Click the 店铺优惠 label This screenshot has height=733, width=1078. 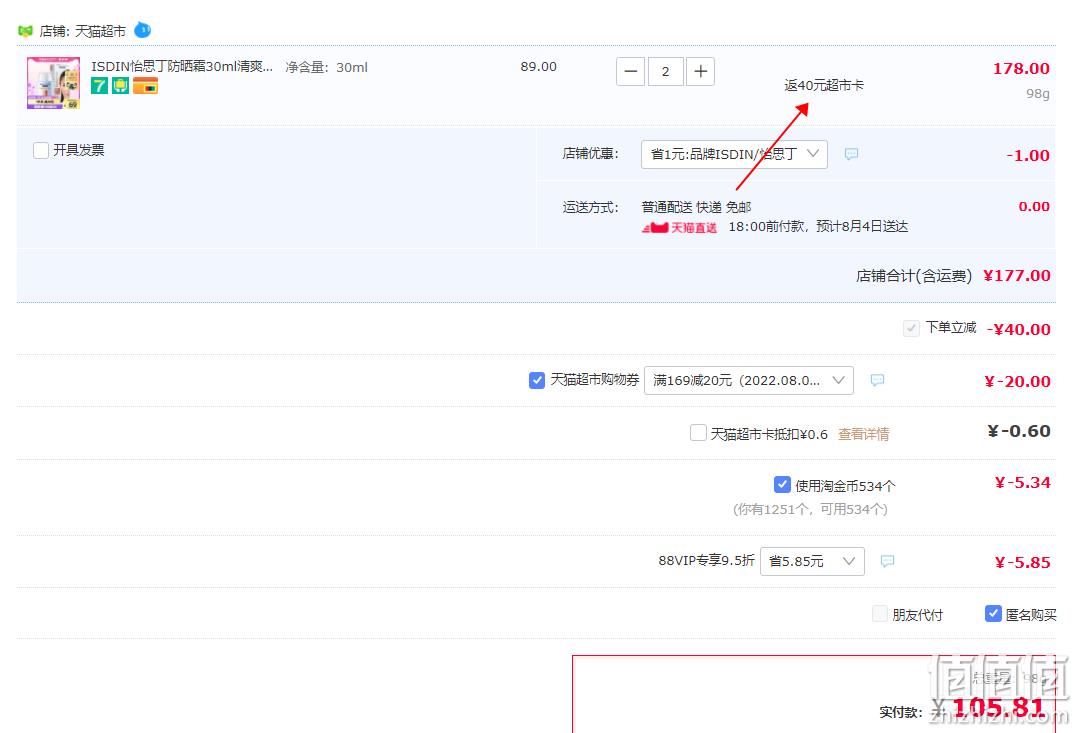pos(591,153)
